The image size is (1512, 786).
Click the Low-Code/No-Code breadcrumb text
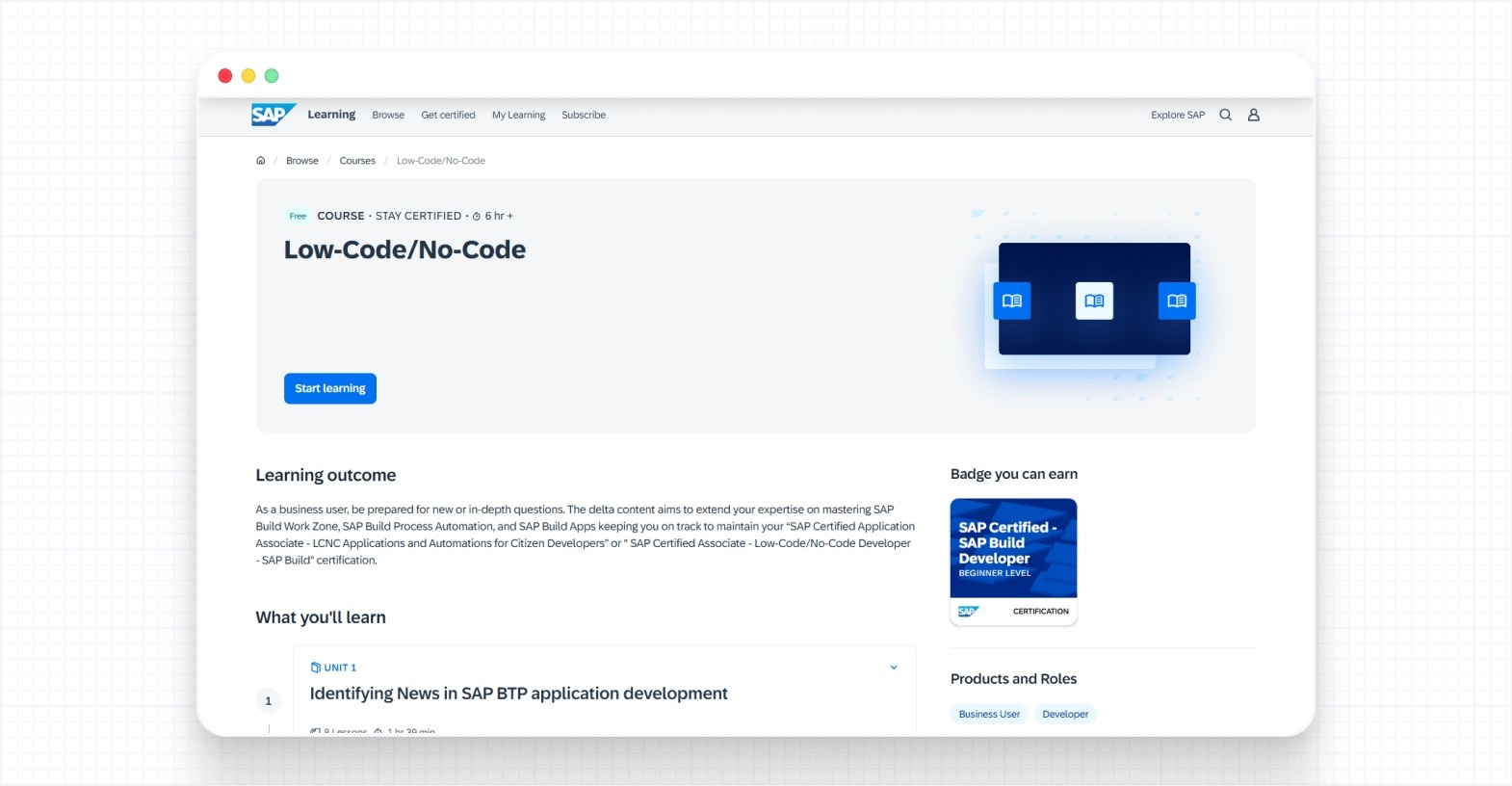click(x=441, y=161)
